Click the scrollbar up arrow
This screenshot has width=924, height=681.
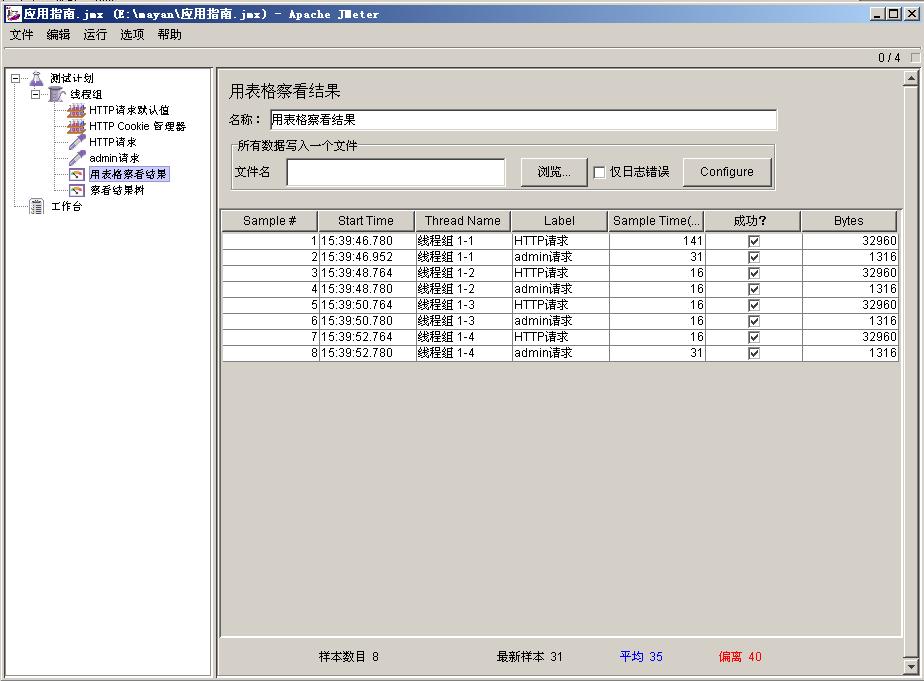click(911, 78)
